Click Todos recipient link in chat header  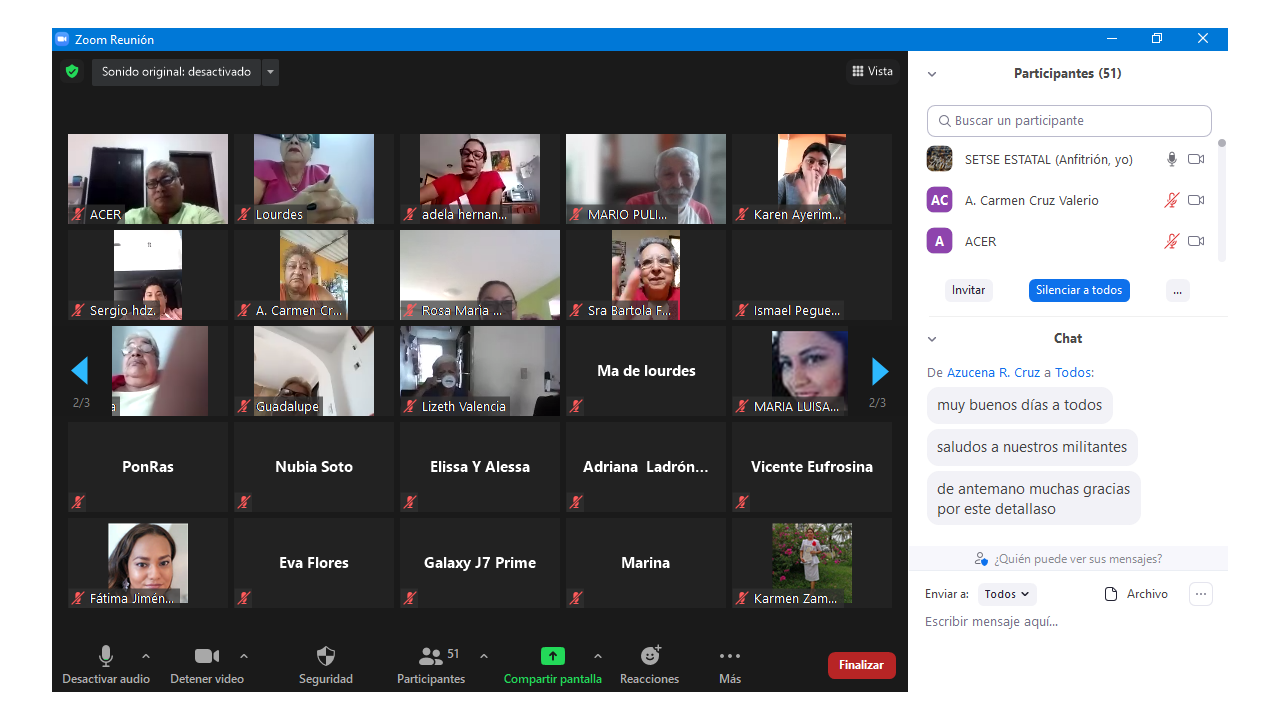(x=1073, y=372)
